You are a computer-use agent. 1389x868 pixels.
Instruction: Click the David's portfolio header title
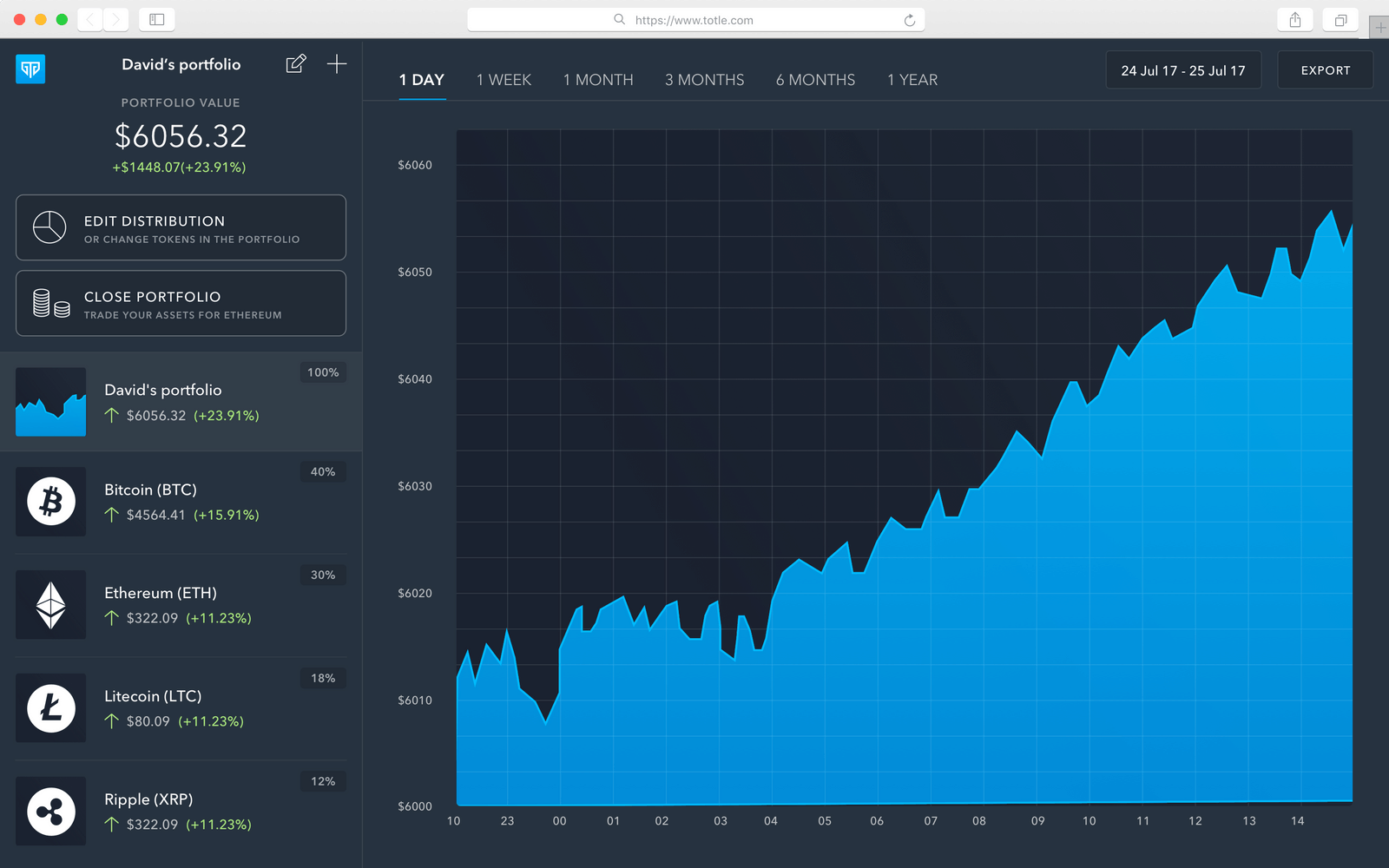point(181,64)
